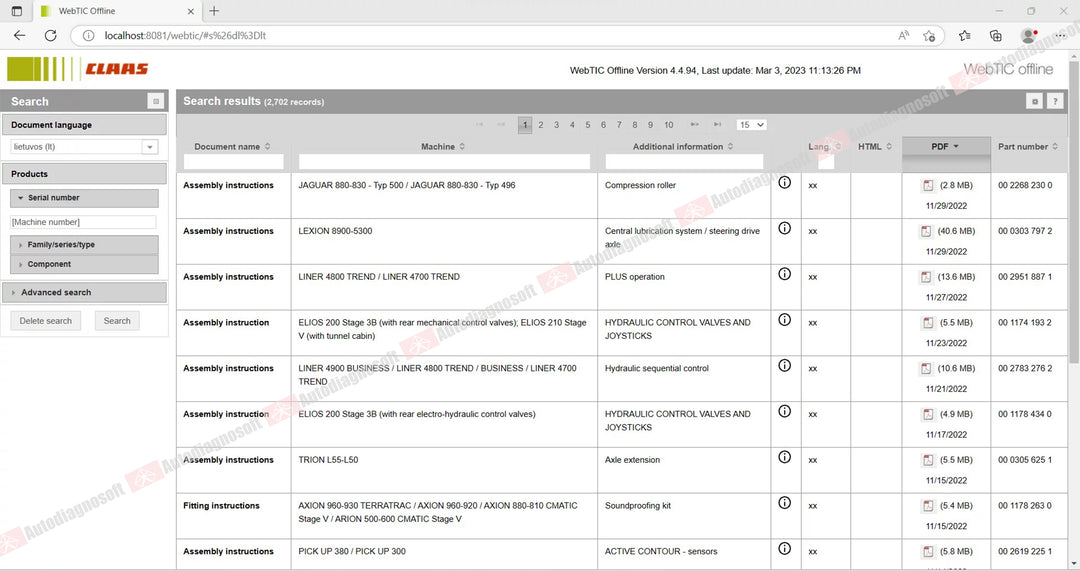Image resolution: width=1080 pixels, height=571 pixels.
Task: Sort by HTML column
Action: [x=875, y=146]
